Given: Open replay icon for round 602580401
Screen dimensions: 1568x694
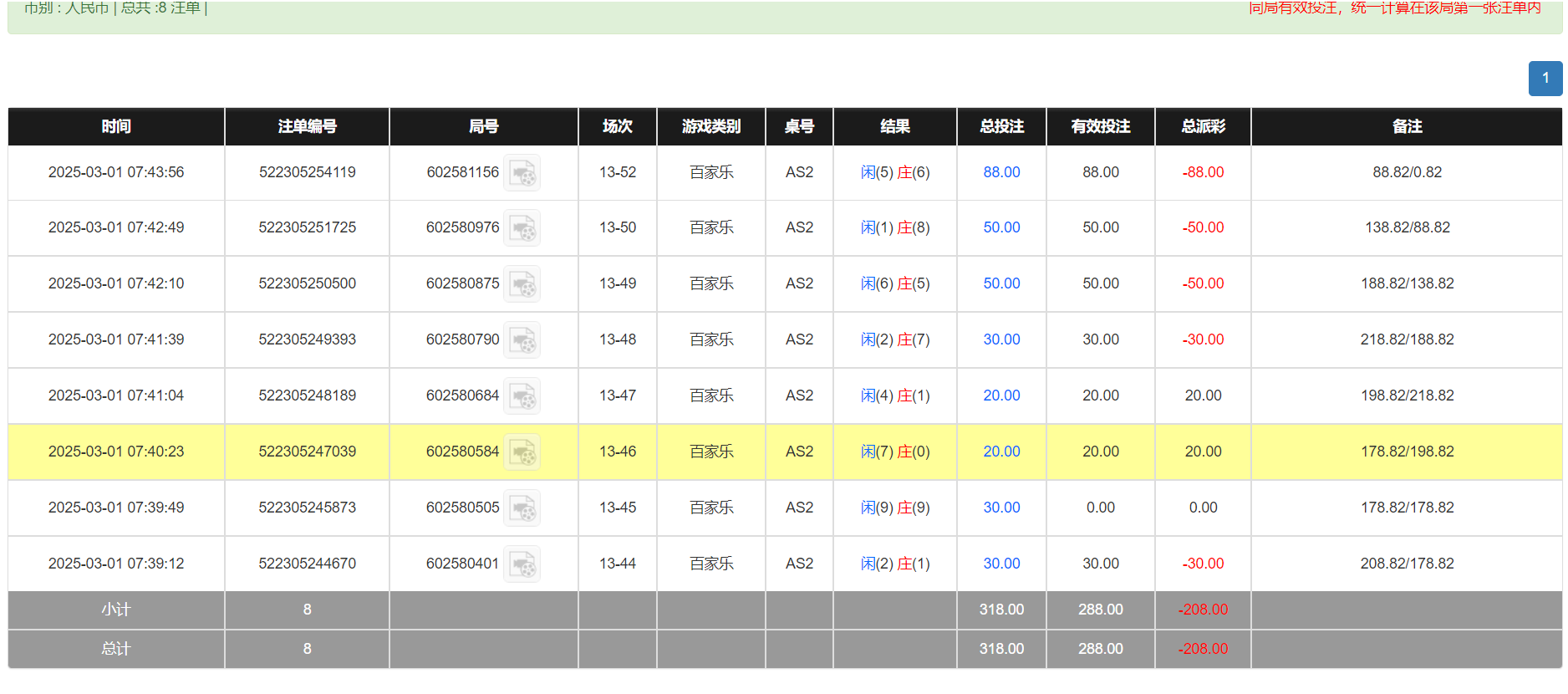Looking at the screenshot, I should tap(522, 564).
